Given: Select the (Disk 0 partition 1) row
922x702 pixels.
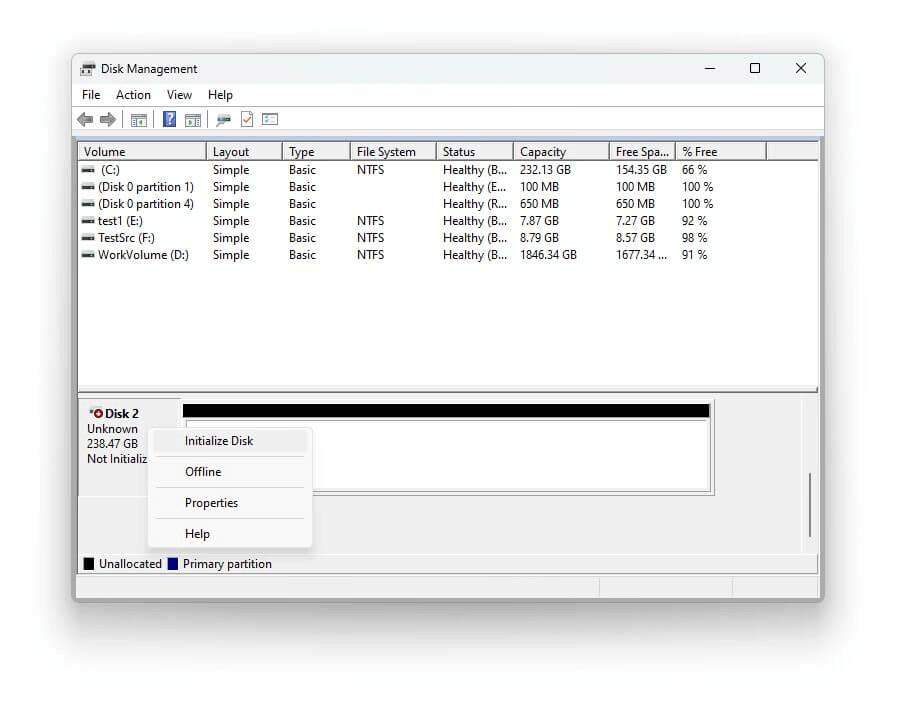Looking at the screenshot, I should [x=447, y=187].
